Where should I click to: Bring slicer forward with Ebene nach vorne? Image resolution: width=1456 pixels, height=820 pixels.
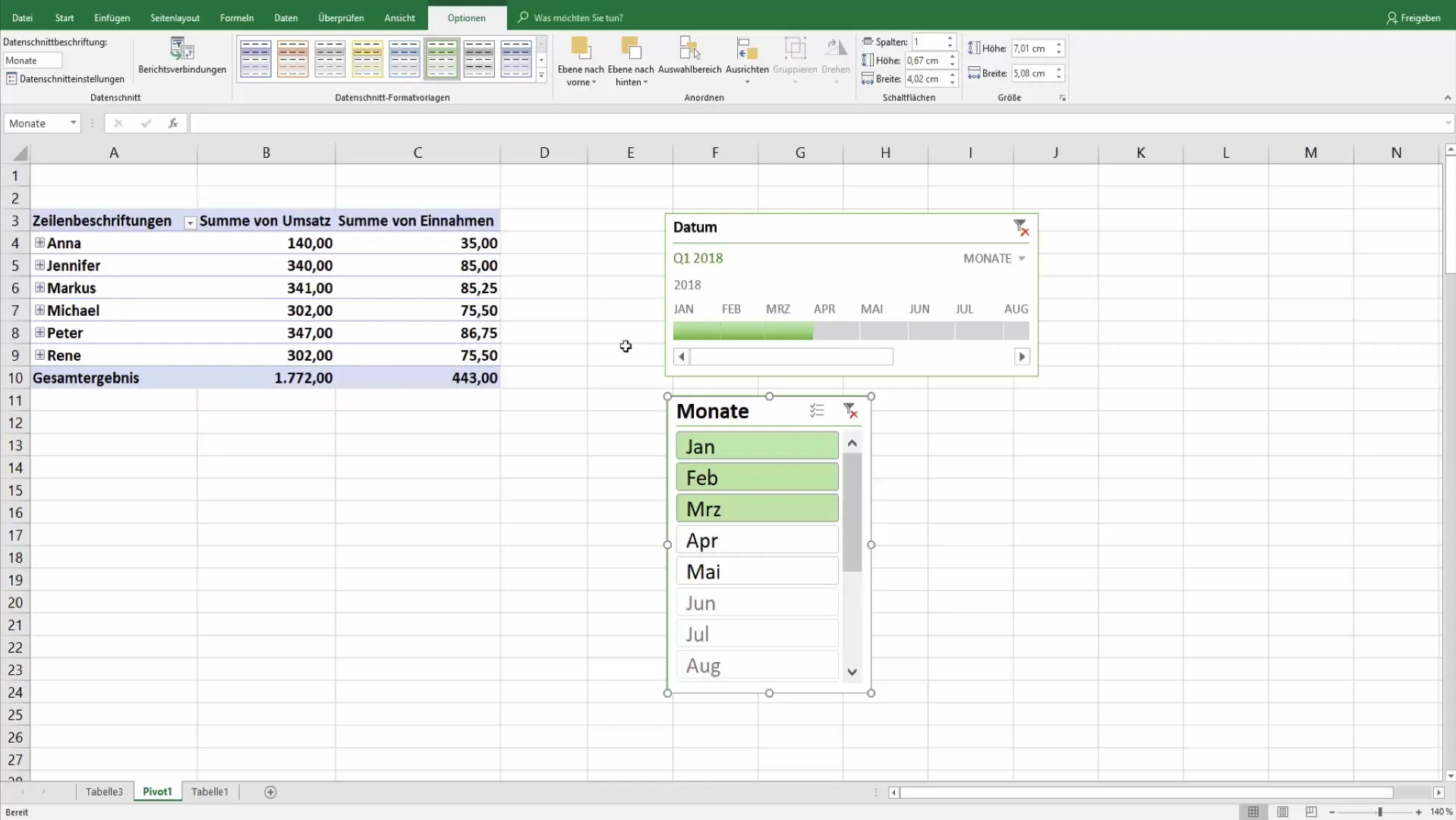click(x=581, y=61)
